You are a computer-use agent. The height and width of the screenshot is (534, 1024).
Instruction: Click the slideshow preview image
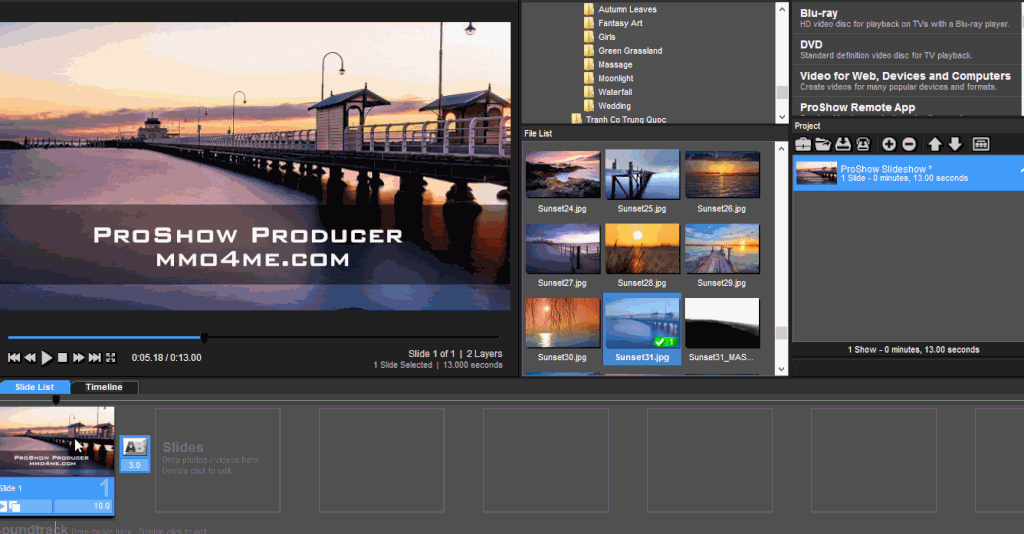[255, 166]
